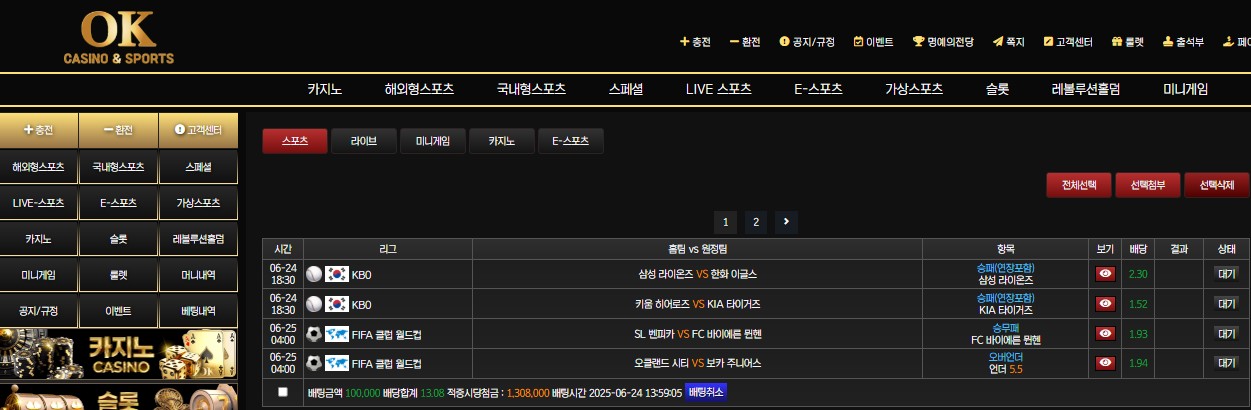The image size is (1251, 410).
Task: Go to next page with arrow button
Action: click(786, 221)
